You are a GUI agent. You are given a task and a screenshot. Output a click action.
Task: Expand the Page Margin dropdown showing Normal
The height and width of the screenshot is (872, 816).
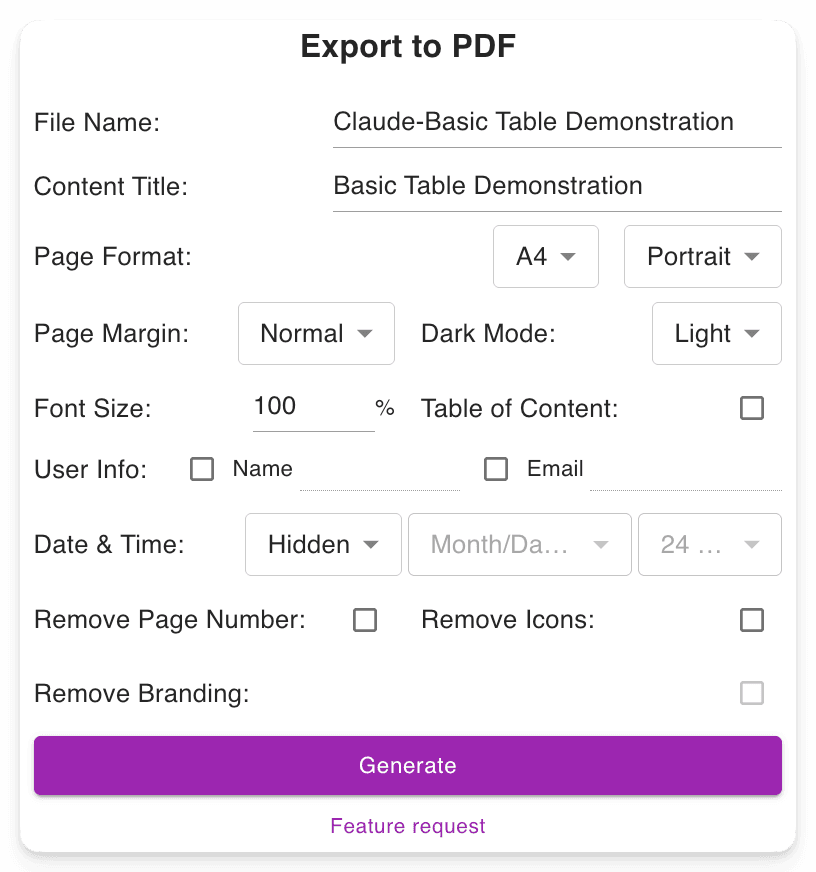point(316,334)
